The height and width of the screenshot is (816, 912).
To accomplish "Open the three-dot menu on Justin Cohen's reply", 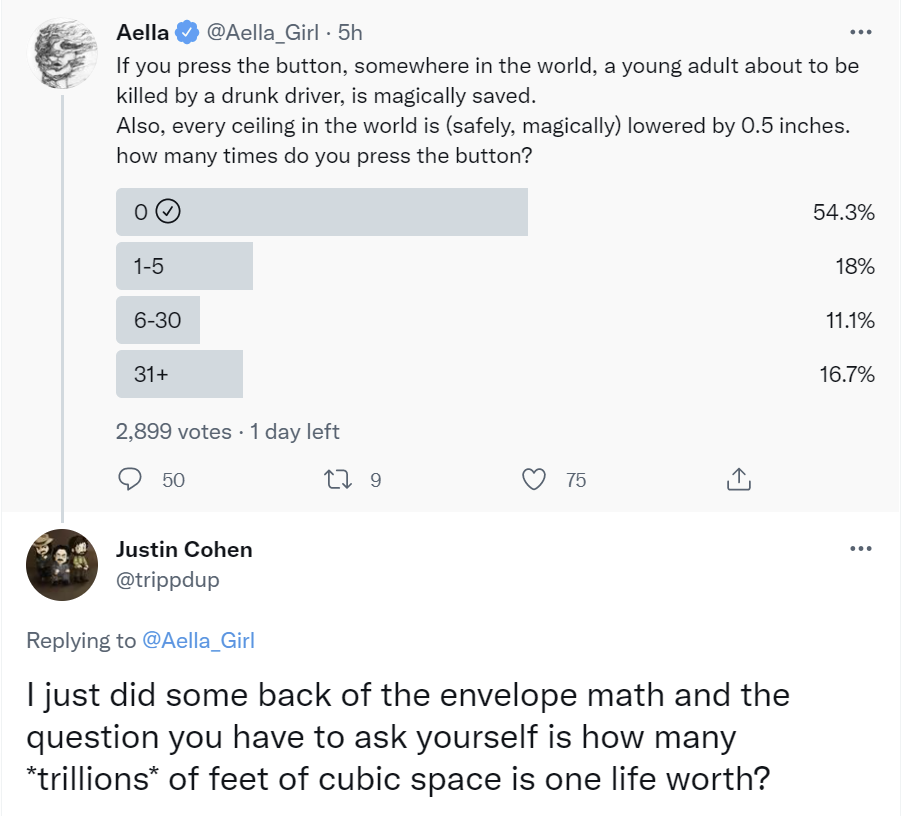I will point(859,548).
